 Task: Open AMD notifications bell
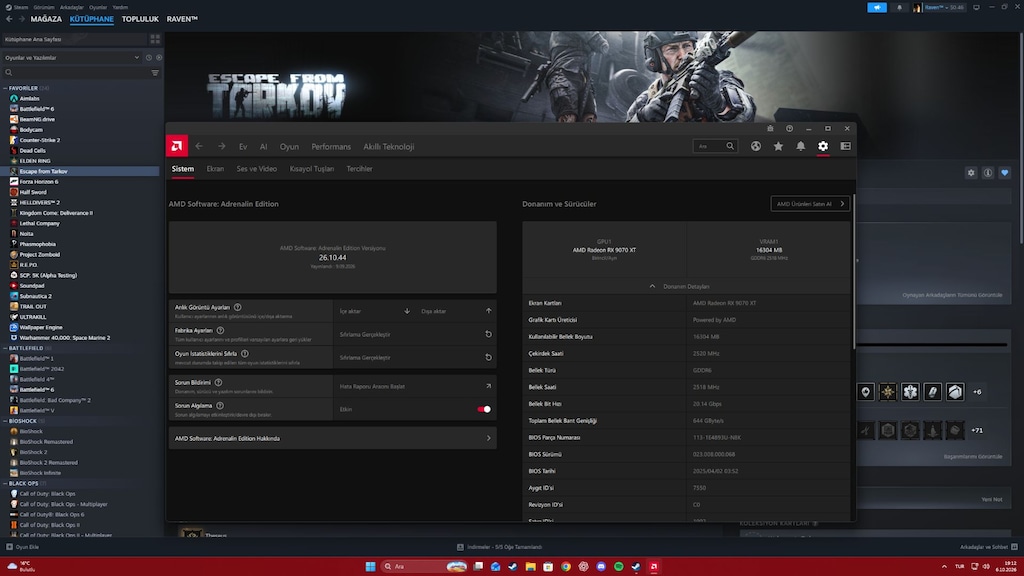[x=801, y=146]
